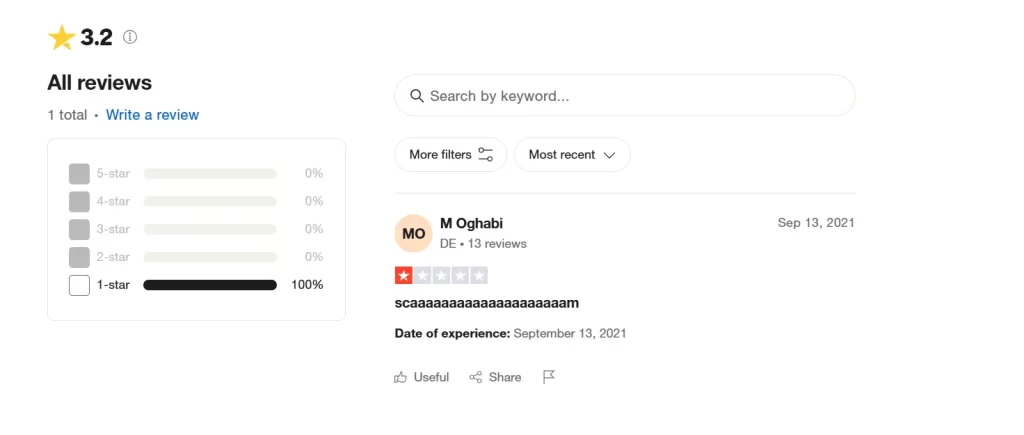Toggle the 5-star filter checkbox

[79, 174]
